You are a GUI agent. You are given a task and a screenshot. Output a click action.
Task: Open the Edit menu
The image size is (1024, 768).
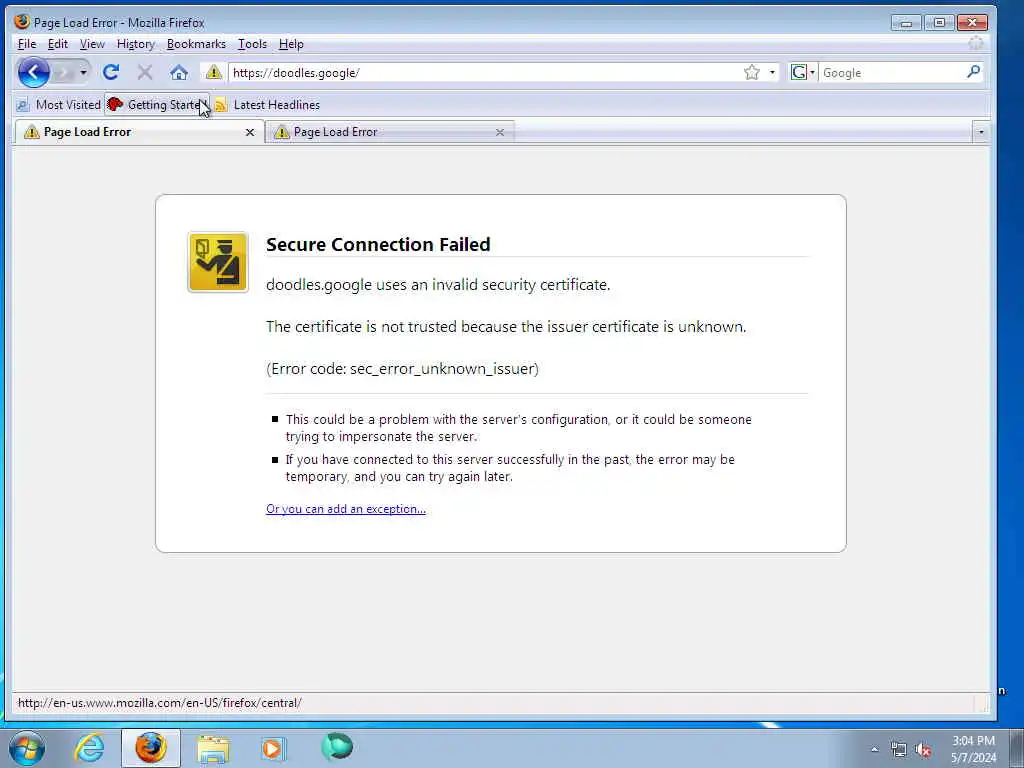click(57, 44)
